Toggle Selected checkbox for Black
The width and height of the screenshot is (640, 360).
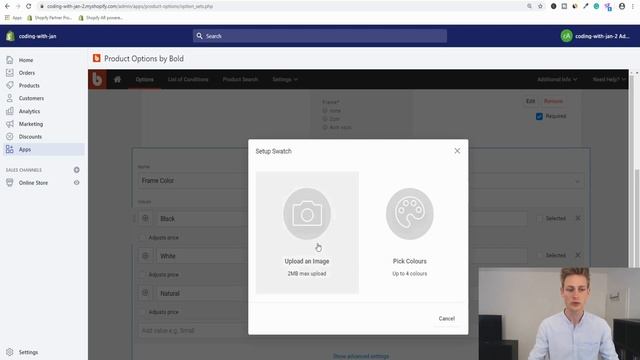tap(540, 219)
